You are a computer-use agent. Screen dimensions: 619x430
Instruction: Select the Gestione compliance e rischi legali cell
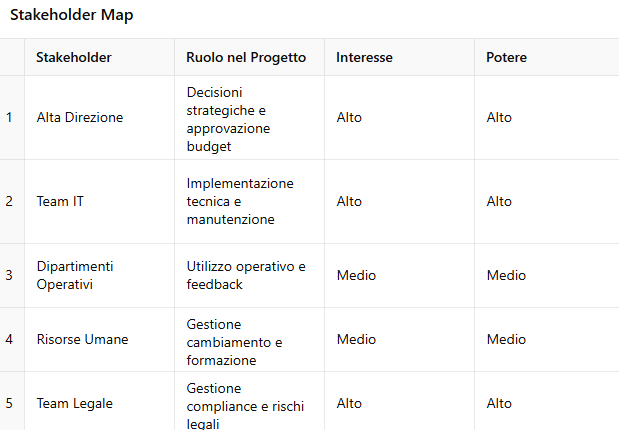[249, 403]
